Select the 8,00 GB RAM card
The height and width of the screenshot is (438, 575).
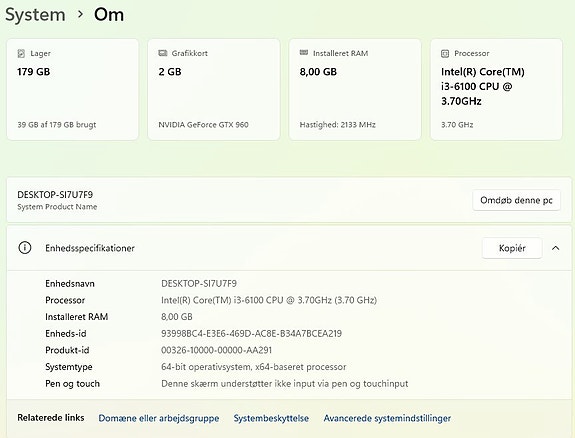(355, 90)
